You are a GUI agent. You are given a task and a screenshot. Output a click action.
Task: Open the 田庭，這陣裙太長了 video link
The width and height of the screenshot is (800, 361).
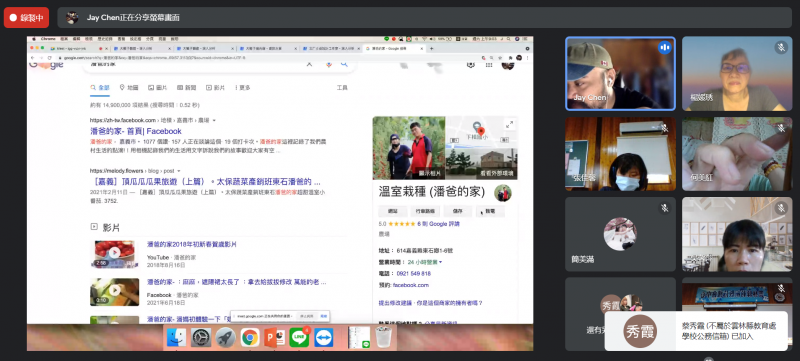[x=237, y=282]
